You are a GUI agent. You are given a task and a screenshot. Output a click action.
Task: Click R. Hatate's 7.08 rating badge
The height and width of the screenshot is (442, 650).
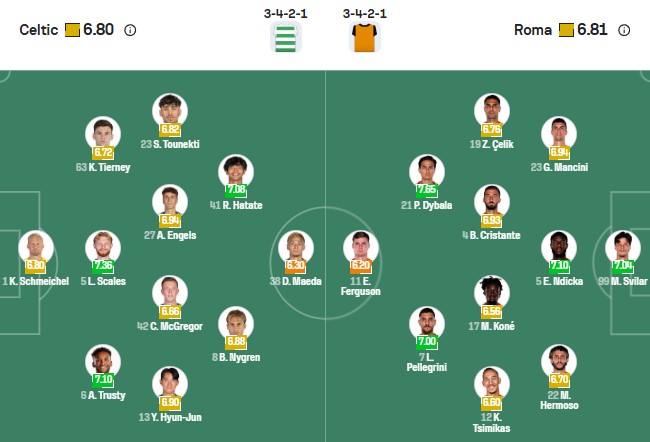(x=236, y=189)
